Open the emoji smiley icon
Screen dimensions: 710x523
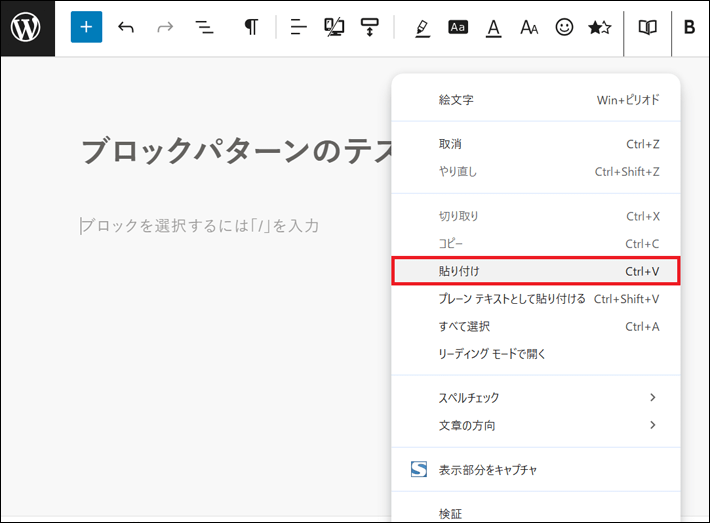pyautogui.click(x=564, y=28)
